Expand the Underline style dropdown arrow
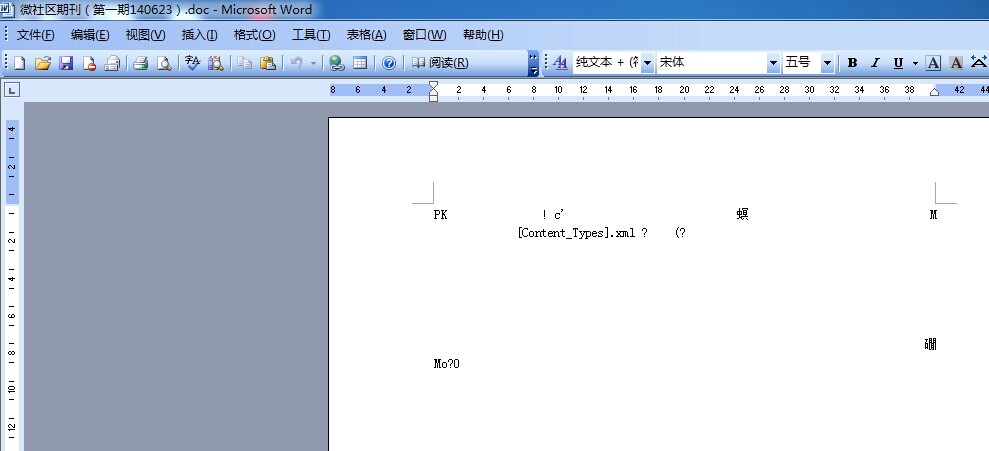Image resolution: width=989 pixels, height=451 pixels. pyautogui.click(x=915, y=63)
